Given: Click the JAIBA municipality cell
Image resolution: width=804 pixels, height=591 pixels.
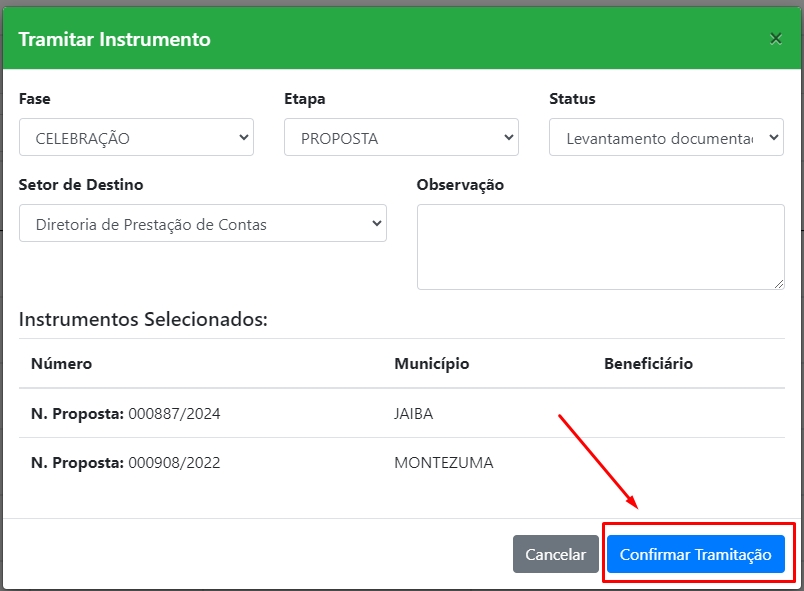Looking at the screenshot, I should (x=414, y=414).
